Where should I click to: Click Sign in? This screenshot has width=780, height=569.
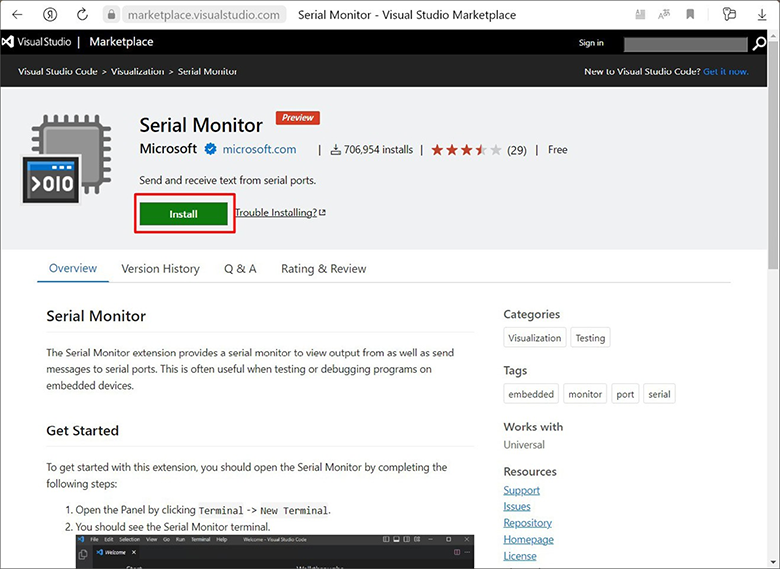[591, 43]
